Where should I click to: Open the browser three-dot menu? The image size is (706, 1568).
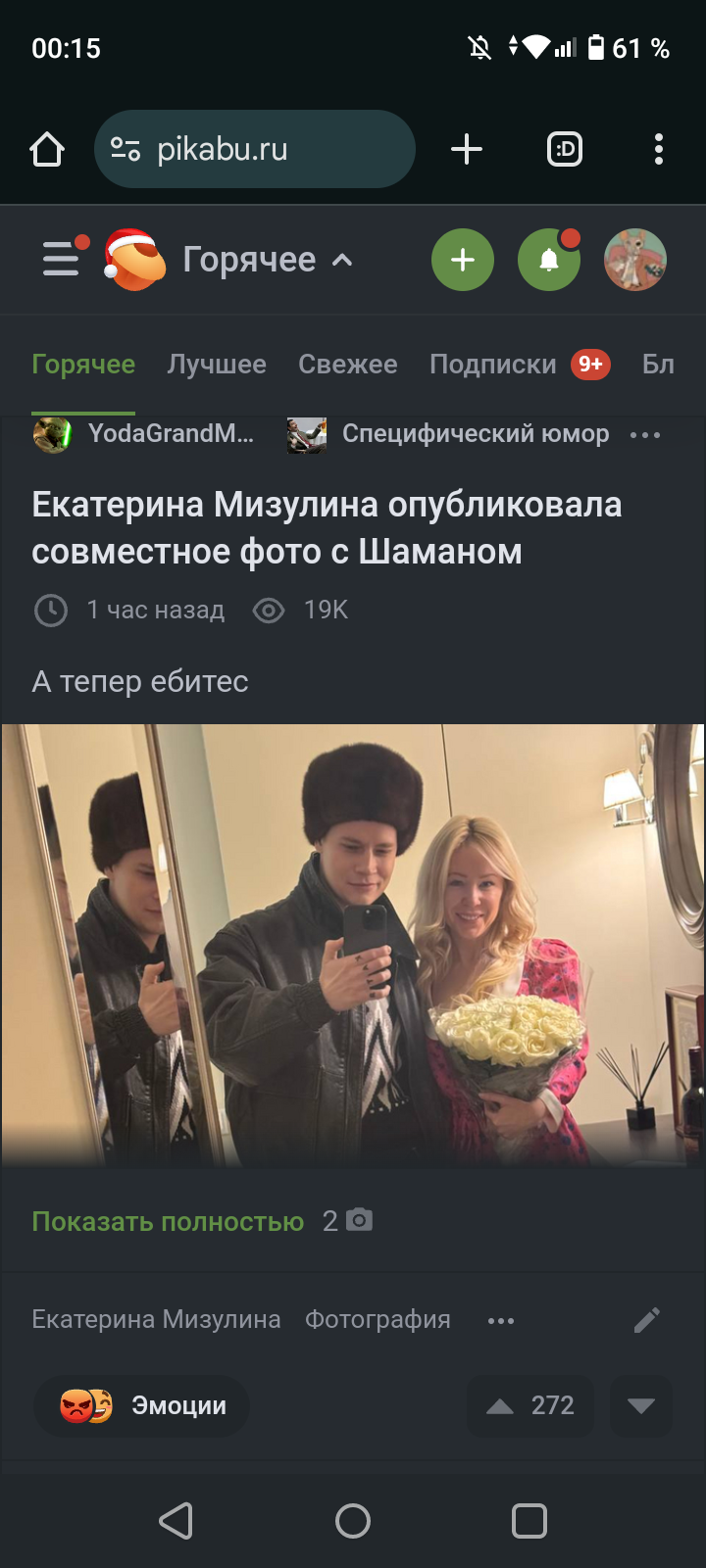click(x=659, y=149)
